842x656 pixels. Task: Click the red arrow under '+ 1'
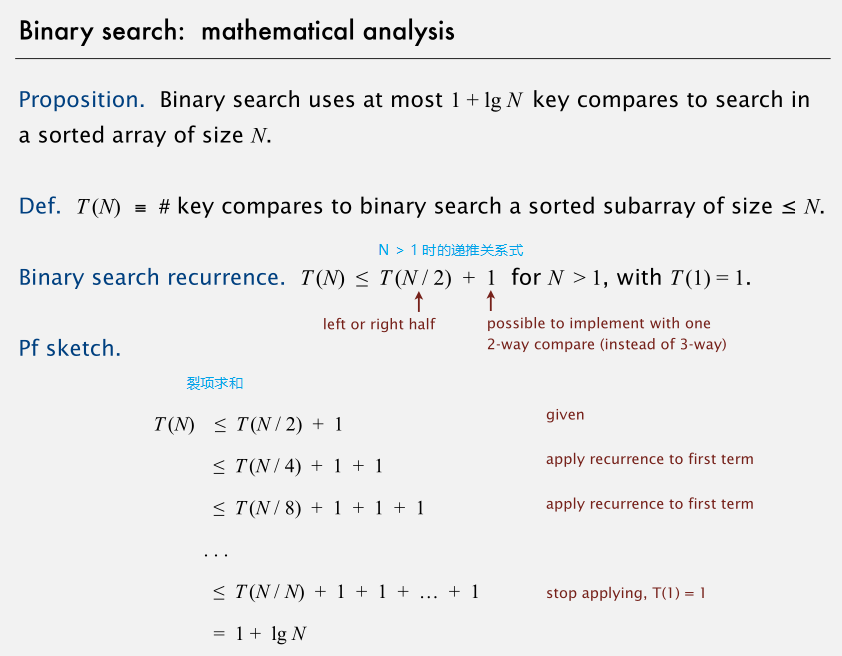(x=490, y=301)
